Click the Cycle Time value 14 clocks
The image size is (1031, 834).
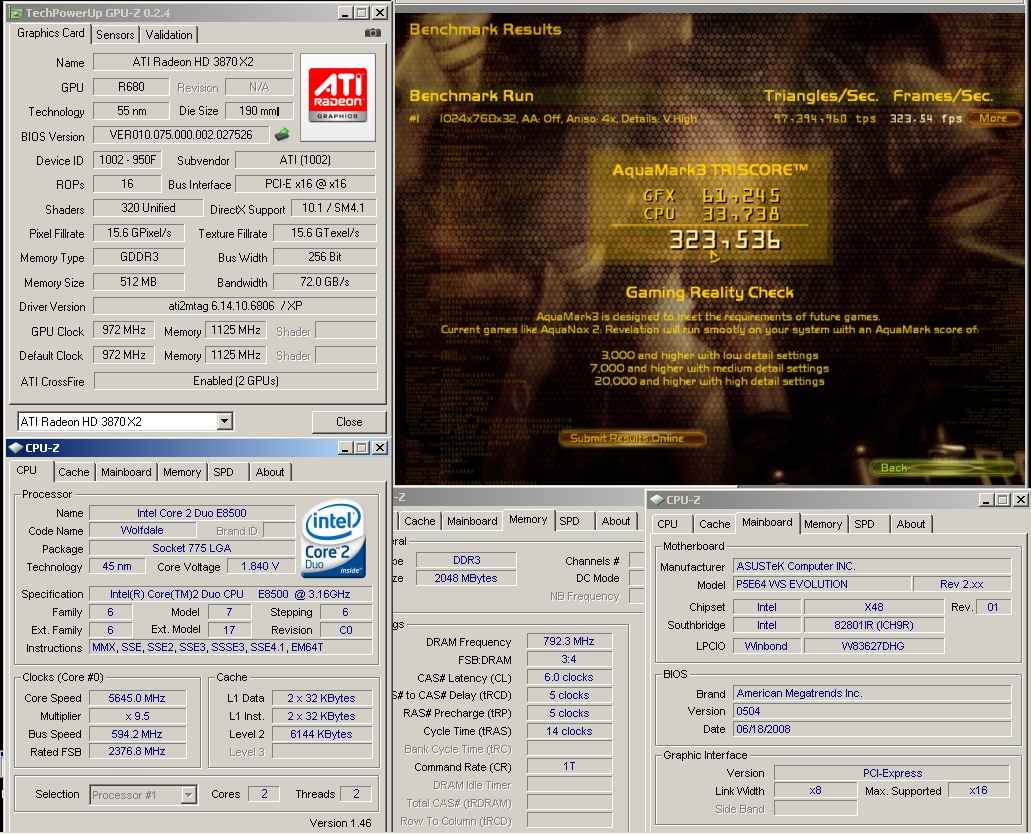pyautogui.click(x=569, y=731)
